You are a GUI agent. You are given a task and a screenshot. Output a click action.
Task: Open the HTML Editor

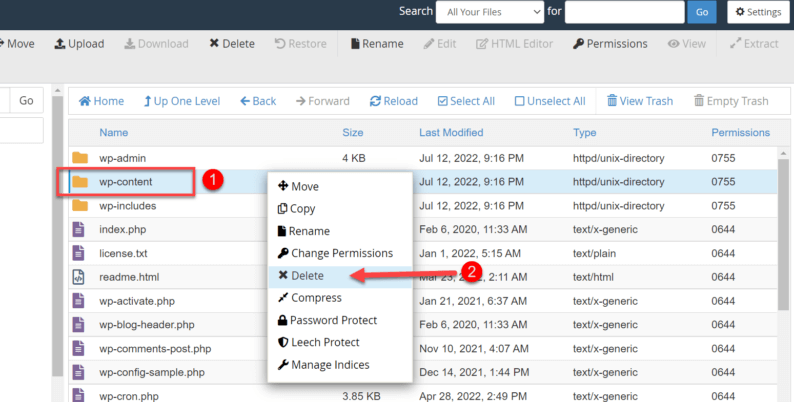click(514, 44)
